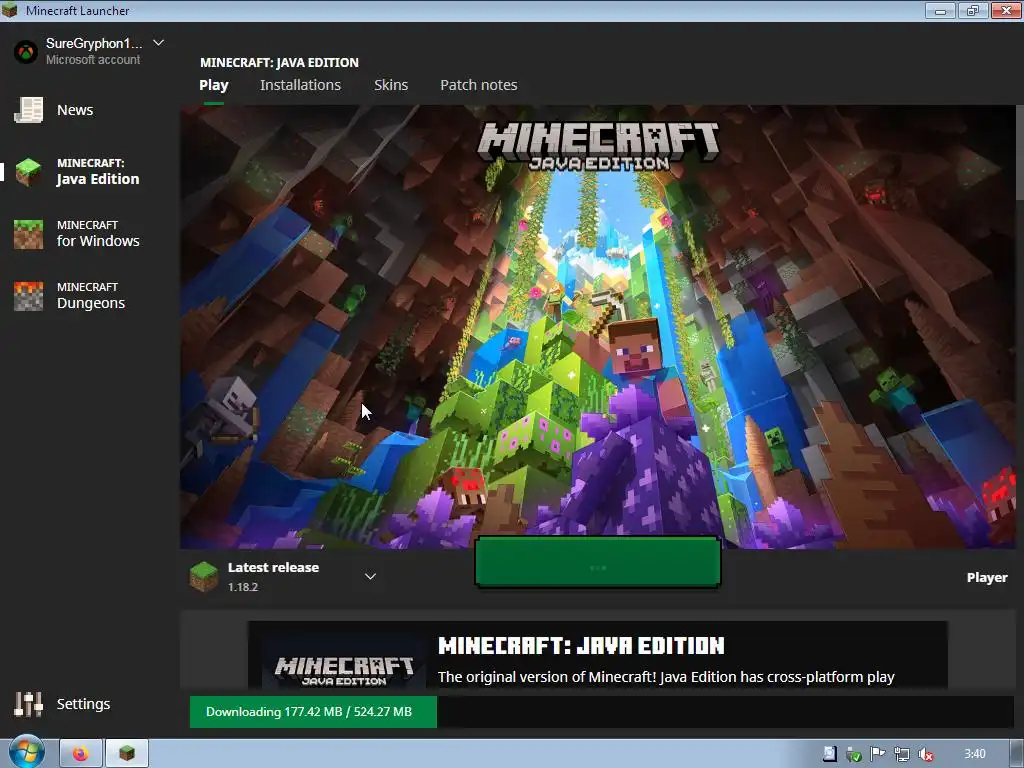1024x768 pixels.
Task: Open the Windows Start orb
Action: (x=26, y=753)
